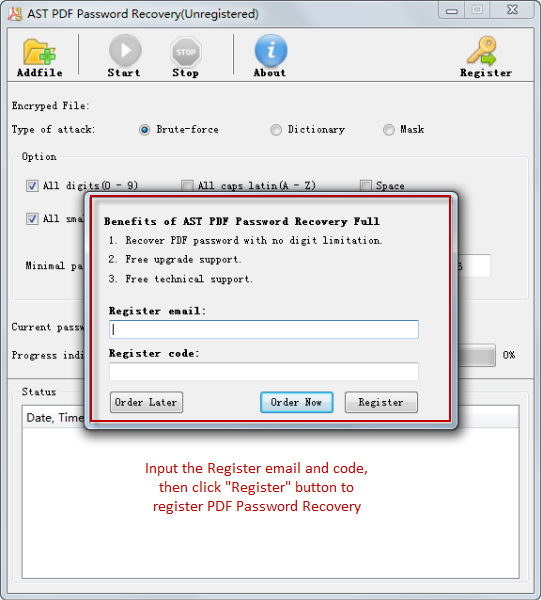The image size is (541, 600).
Task: Enable All caps latin (A - Z)
Action: pos(187,186)
